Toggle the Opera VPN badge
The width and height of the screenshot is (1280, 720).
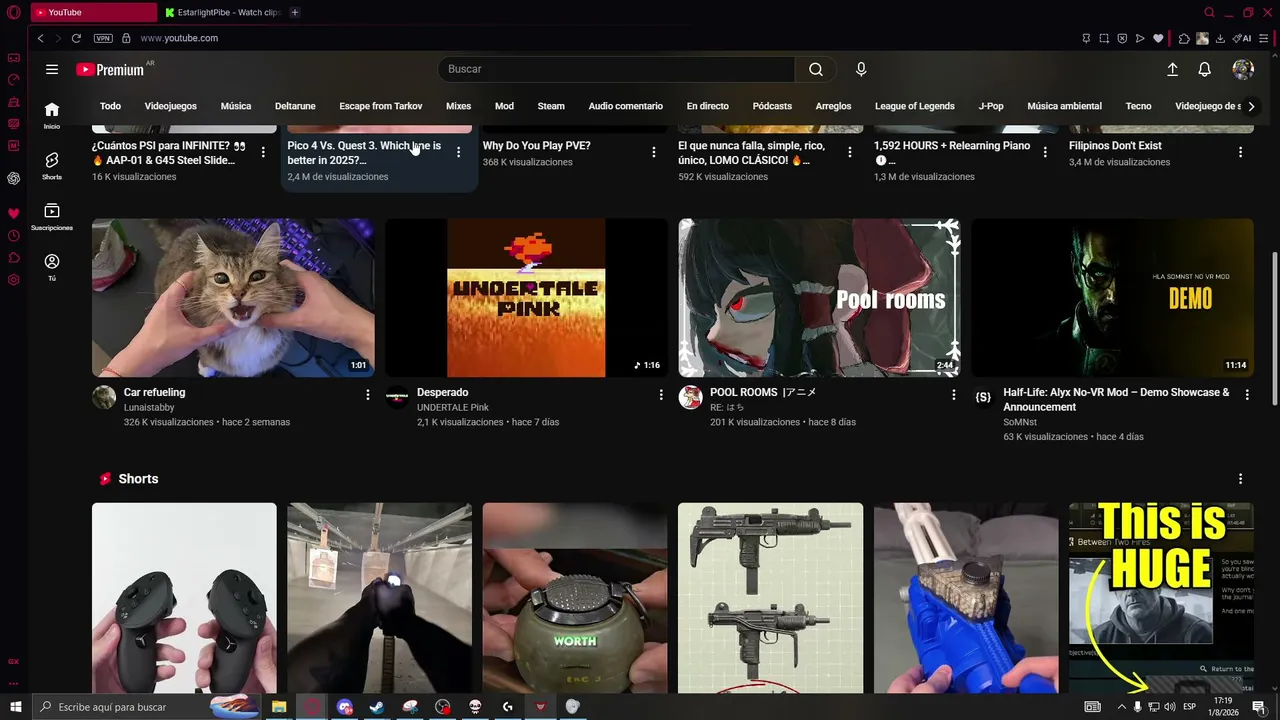pos(103,38)
